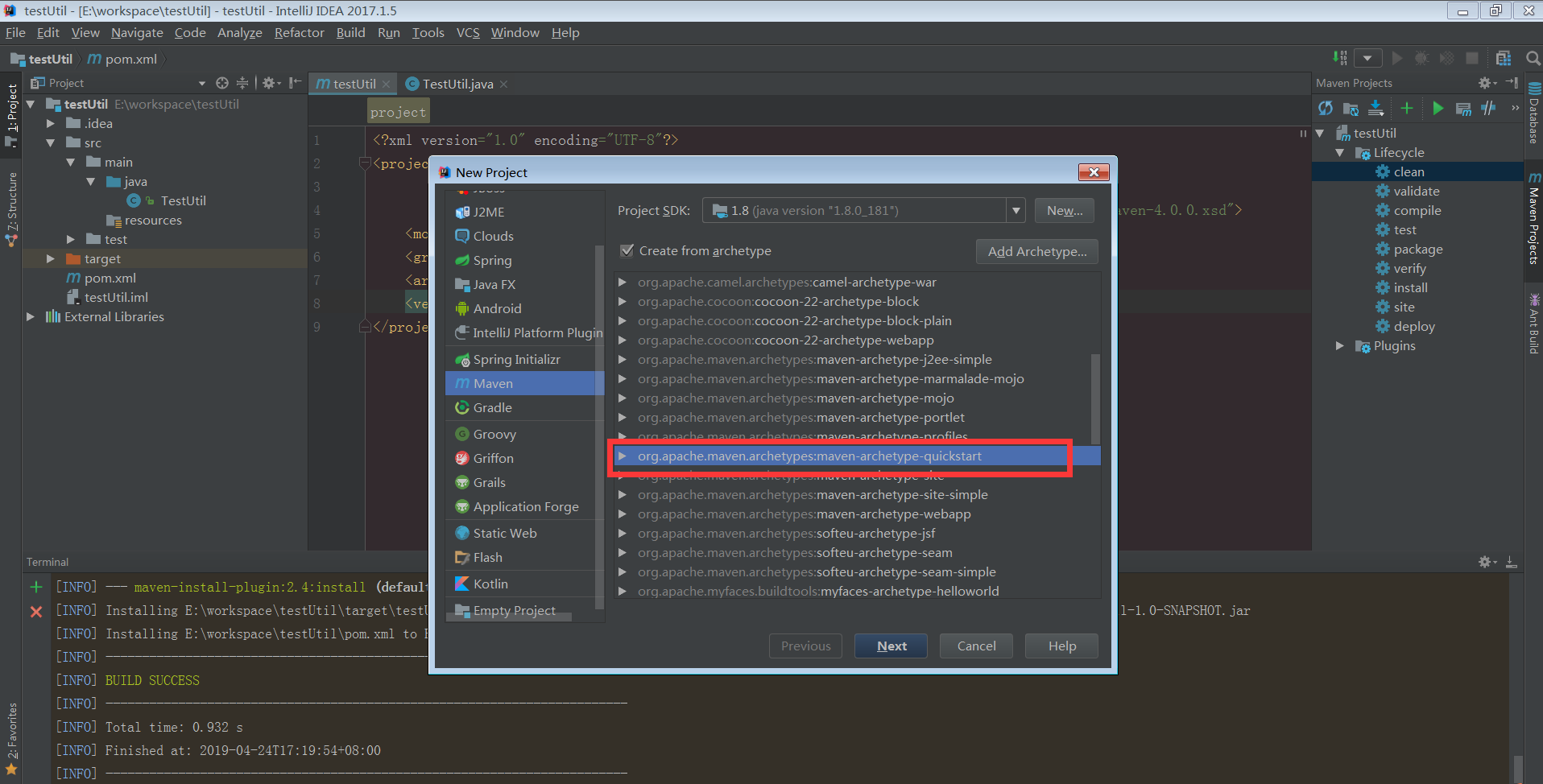Generate sources and update folders icon in Maven panel
This screenshot has width=1543, height=784.
click(x=1351, y=109)
